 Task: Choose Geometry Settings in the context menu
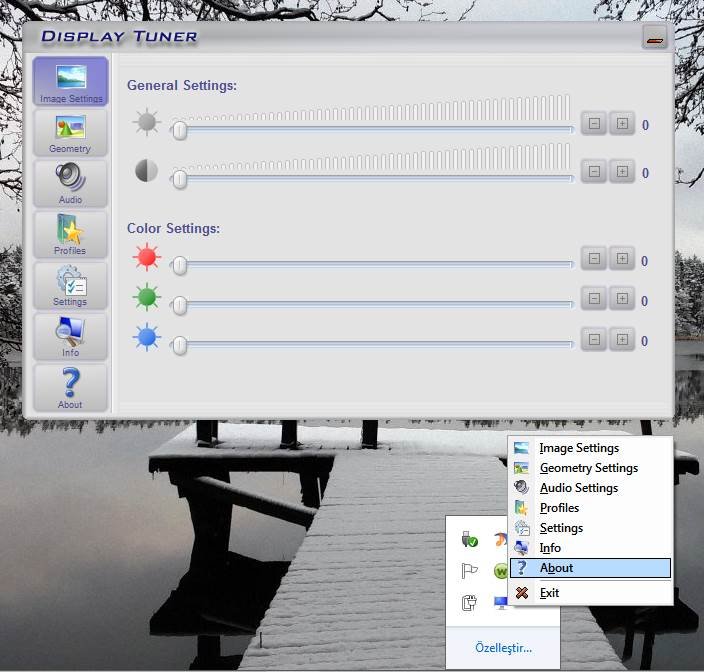pyautogui.click(x=590, y=468)
